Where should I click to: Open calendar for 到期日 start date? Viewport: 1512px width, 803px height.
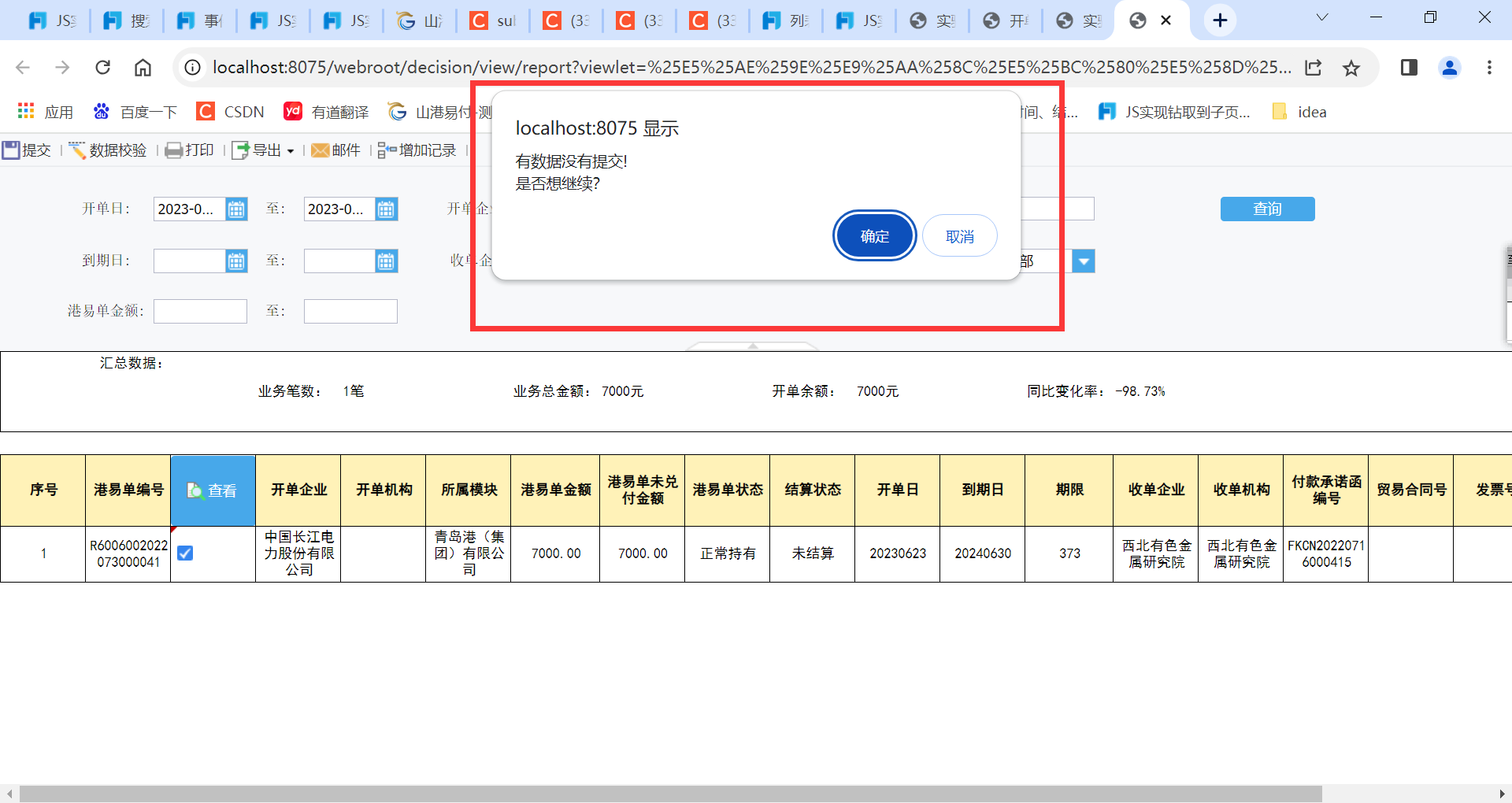(x=236, y=261)
